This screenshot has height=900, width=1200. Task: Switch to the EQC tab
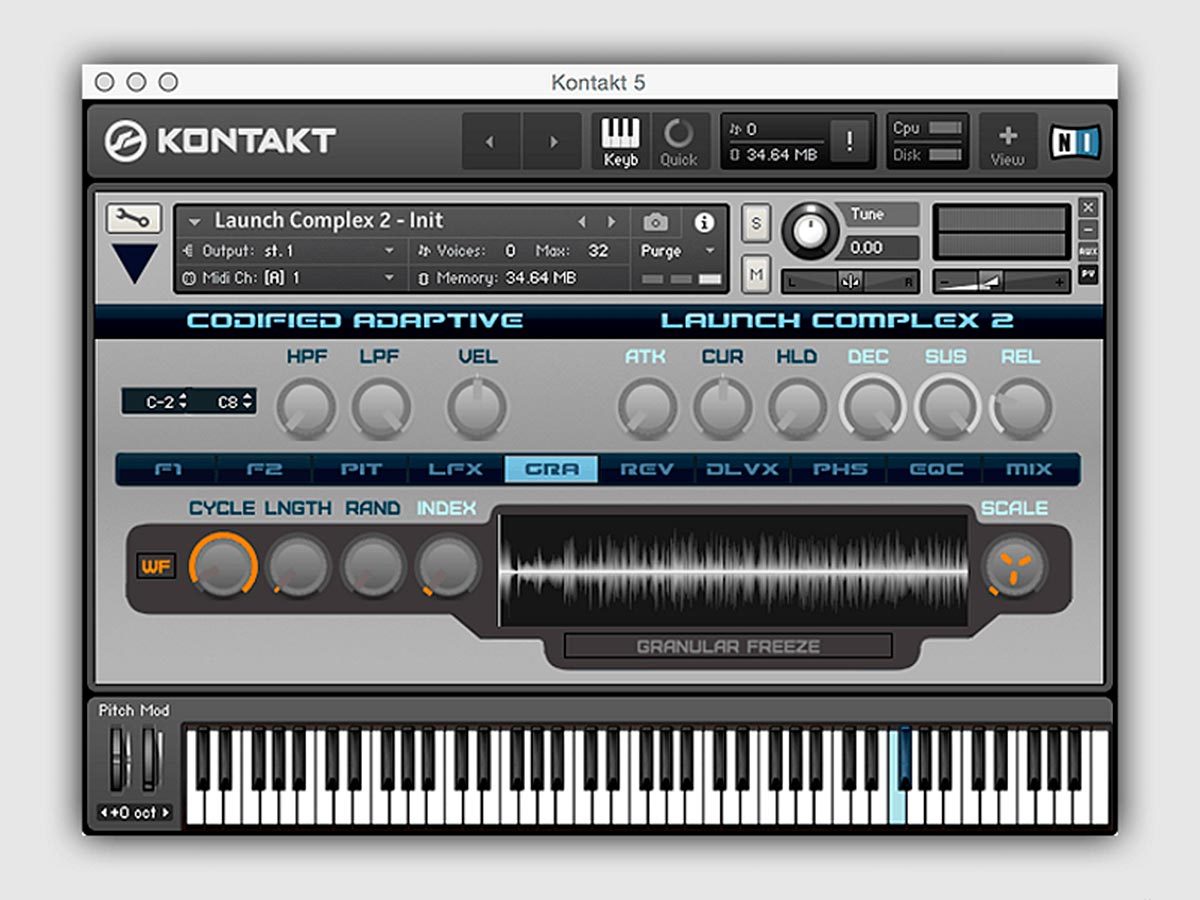935,469
